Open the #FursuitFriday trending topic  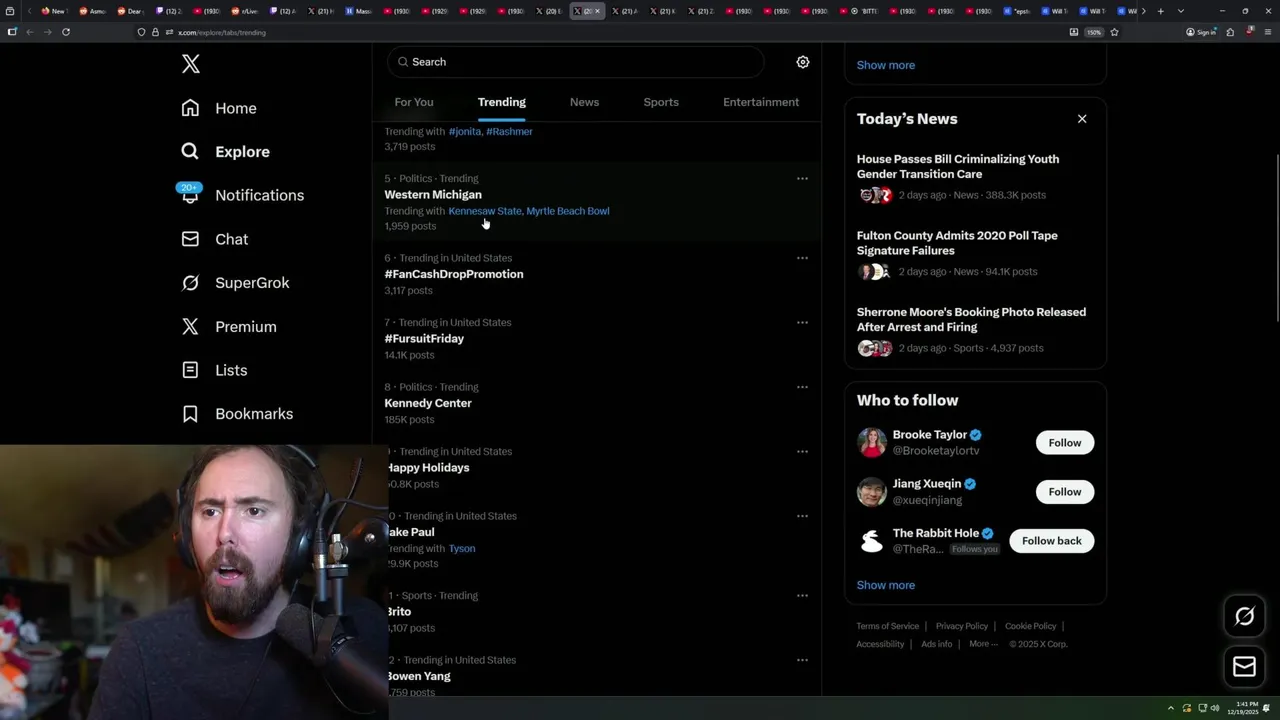(x=424, y=339)
